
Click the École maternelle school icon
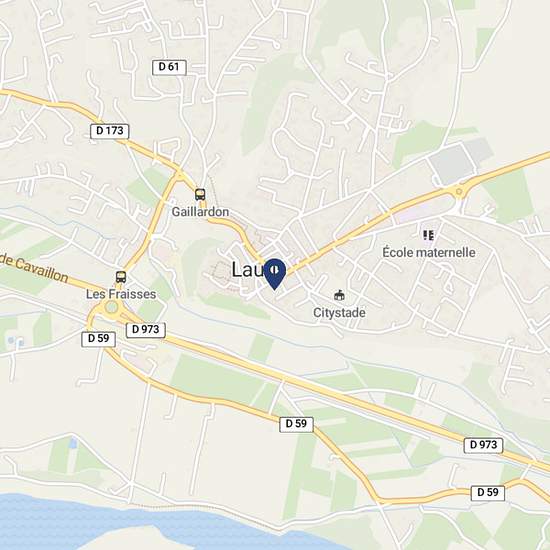428,235
